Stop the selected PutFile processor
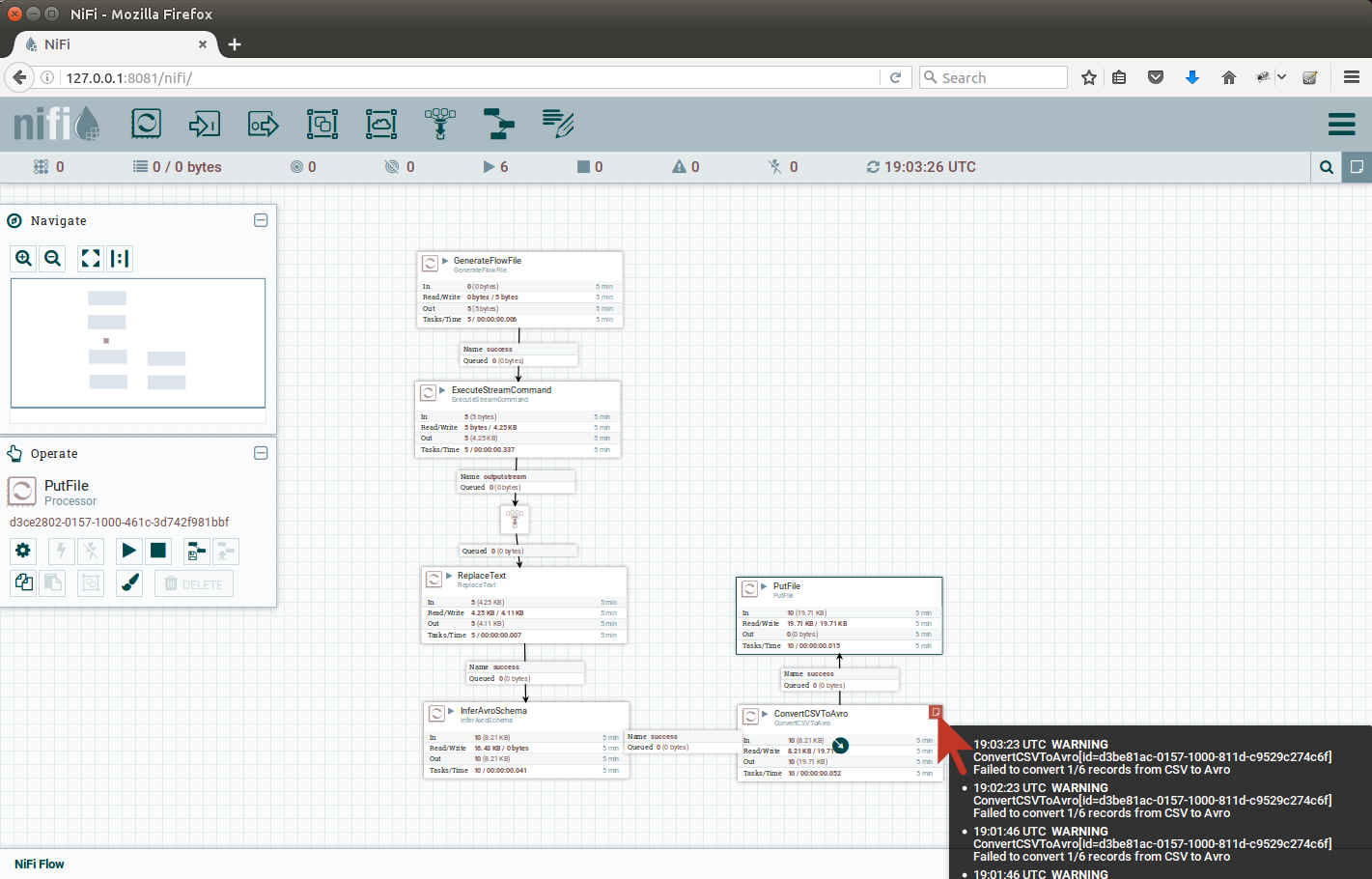 click(x=158, y=551)
